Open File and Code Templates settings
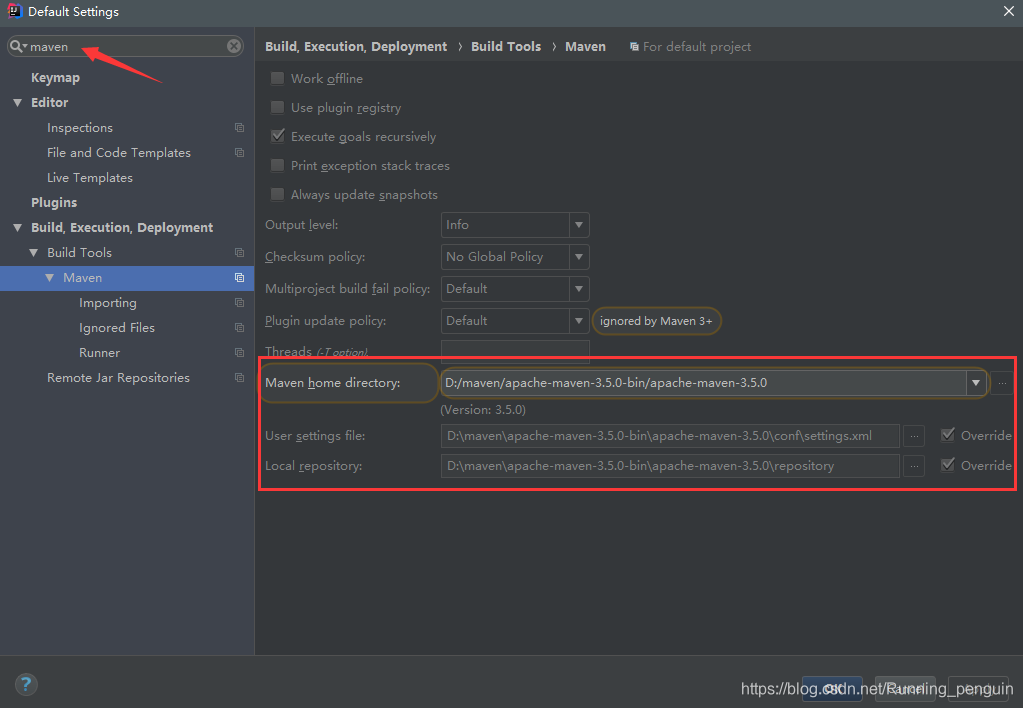Image resolution: width=1023 pixels, height=708 pixels. click(x=119, y=153)
